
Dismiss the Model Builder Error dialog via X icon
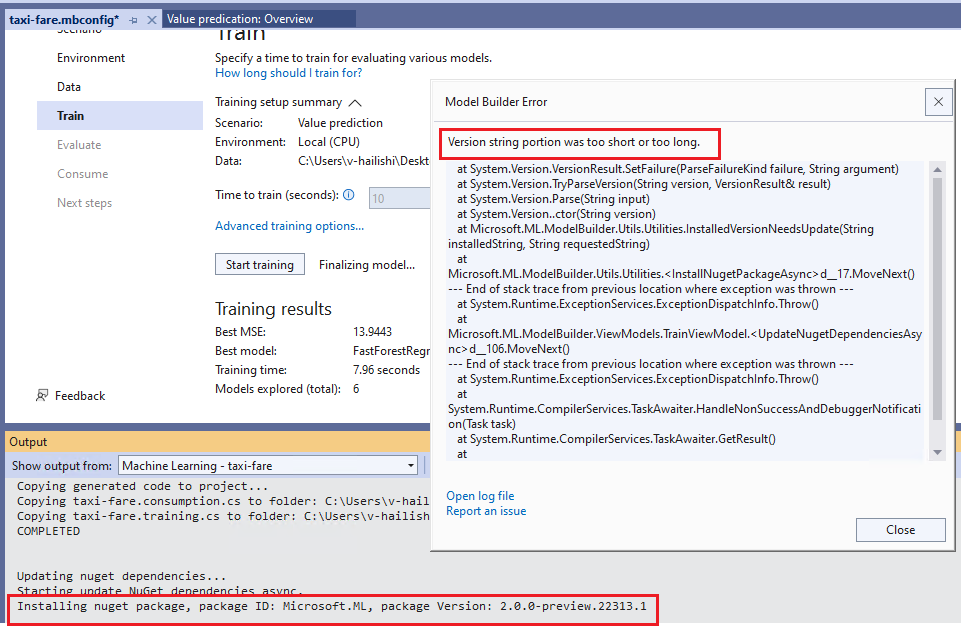(938, 101)
